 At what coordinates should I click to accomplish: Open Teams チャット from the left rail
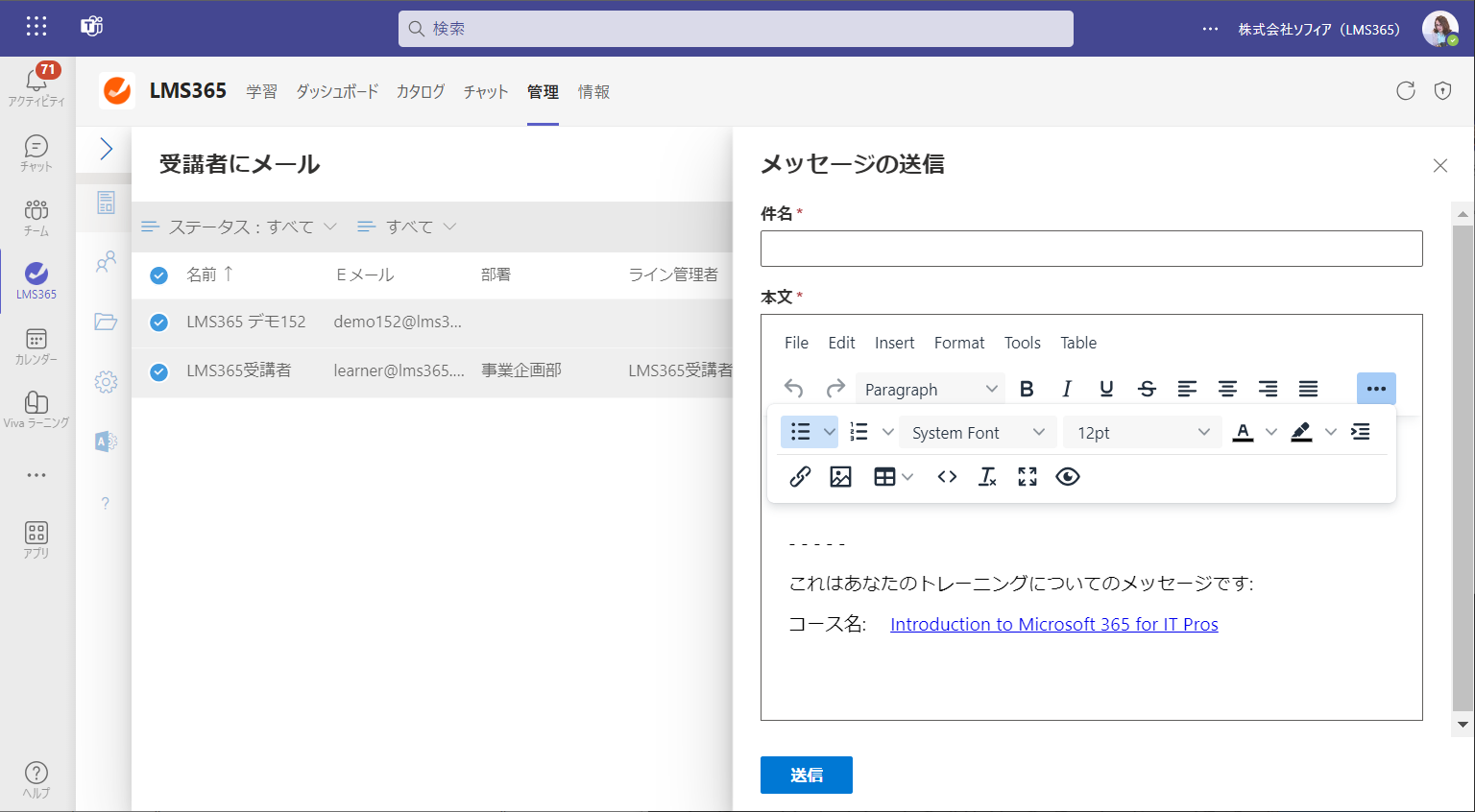(x=36, y=153)
